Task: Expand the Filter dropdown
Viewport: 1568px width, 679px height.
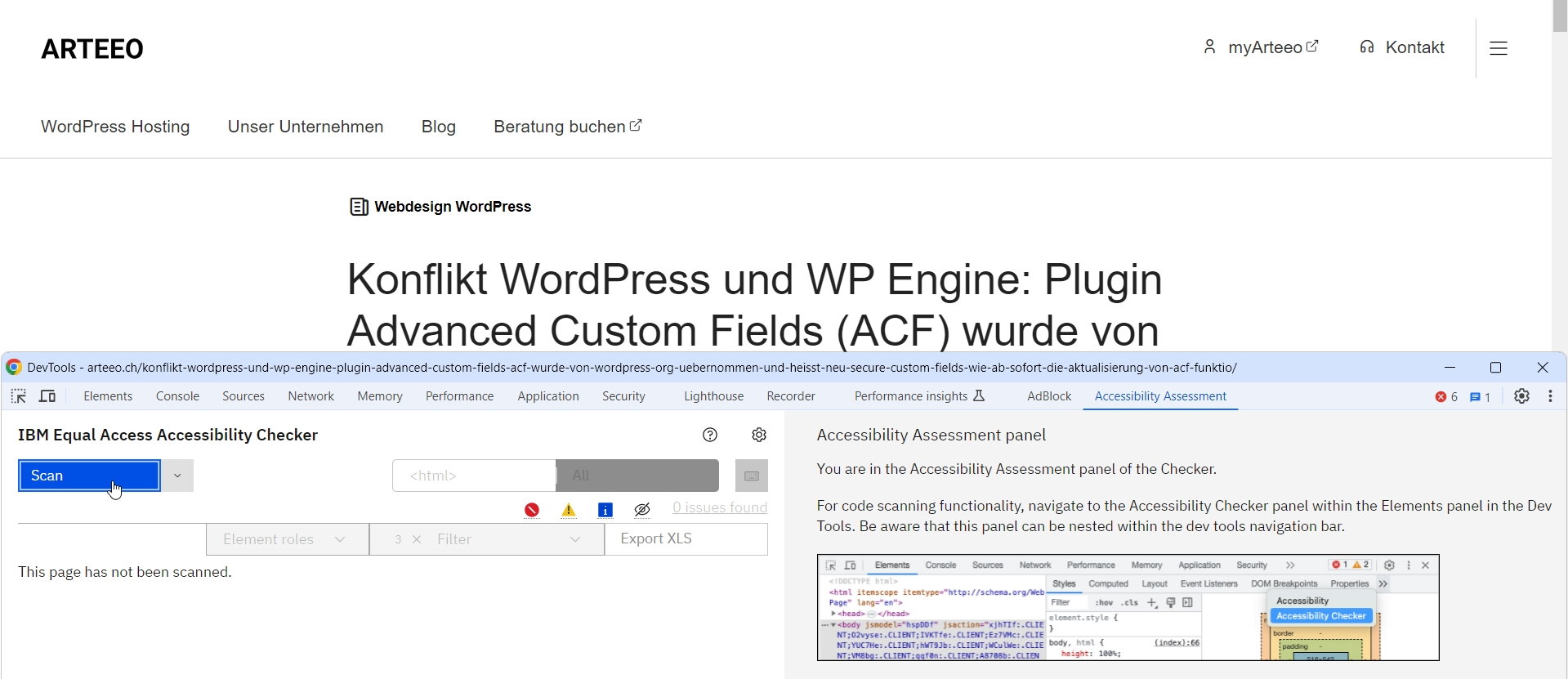Action: [x=508, y=539]
